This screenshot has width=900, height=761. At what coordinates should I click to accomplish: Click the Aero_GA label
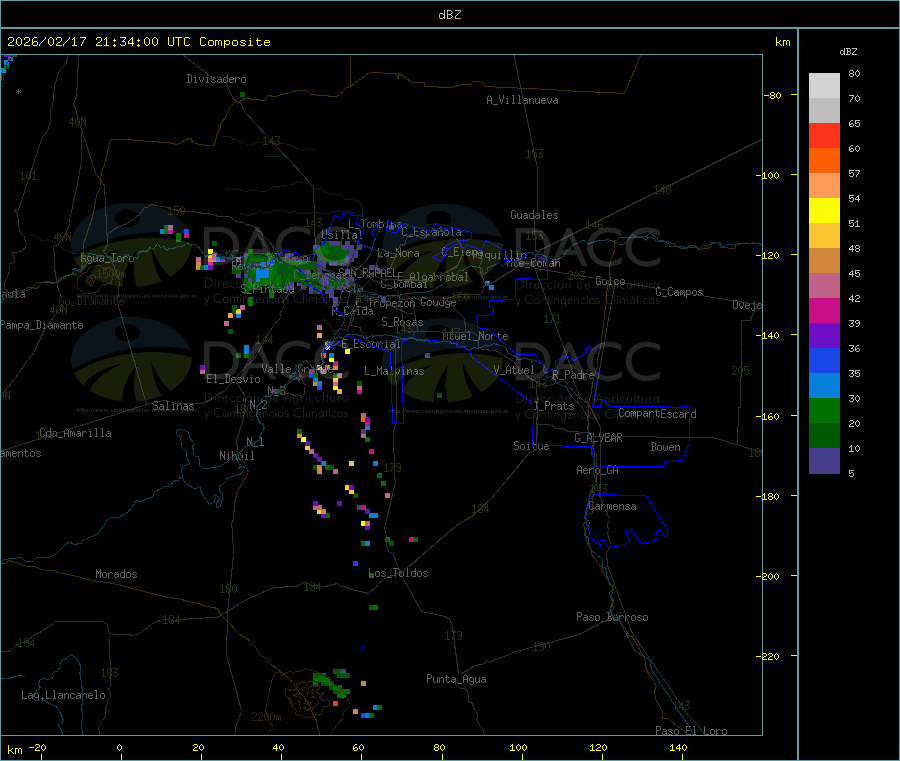(x=598, y=470)
